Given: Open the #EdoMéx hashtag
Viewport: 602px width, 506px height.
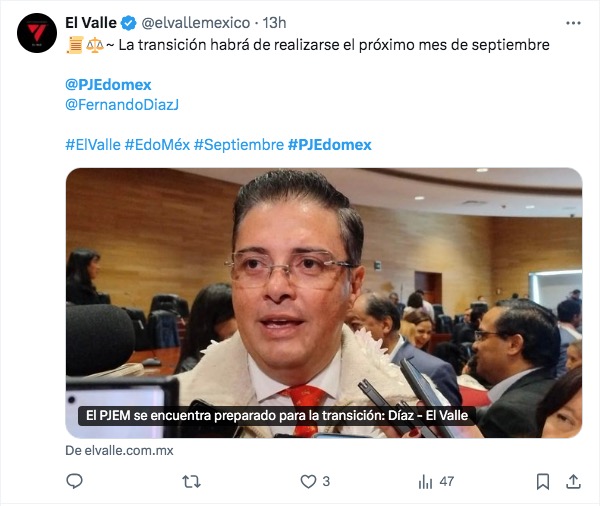Looking at the screenshot, I should pos(157,145).
